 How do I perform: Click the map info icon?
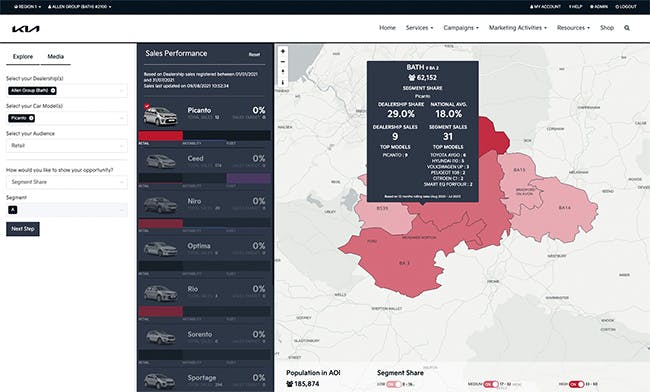[283, 82]
